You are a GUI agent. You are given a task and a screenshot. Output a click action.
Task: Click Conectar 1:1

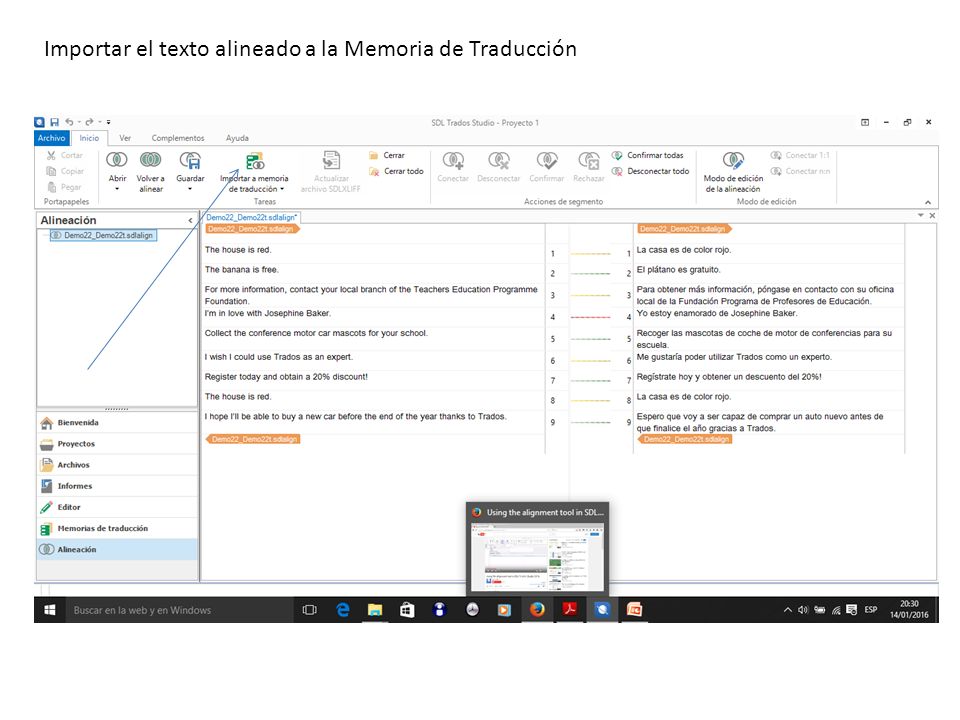[800, 156]
